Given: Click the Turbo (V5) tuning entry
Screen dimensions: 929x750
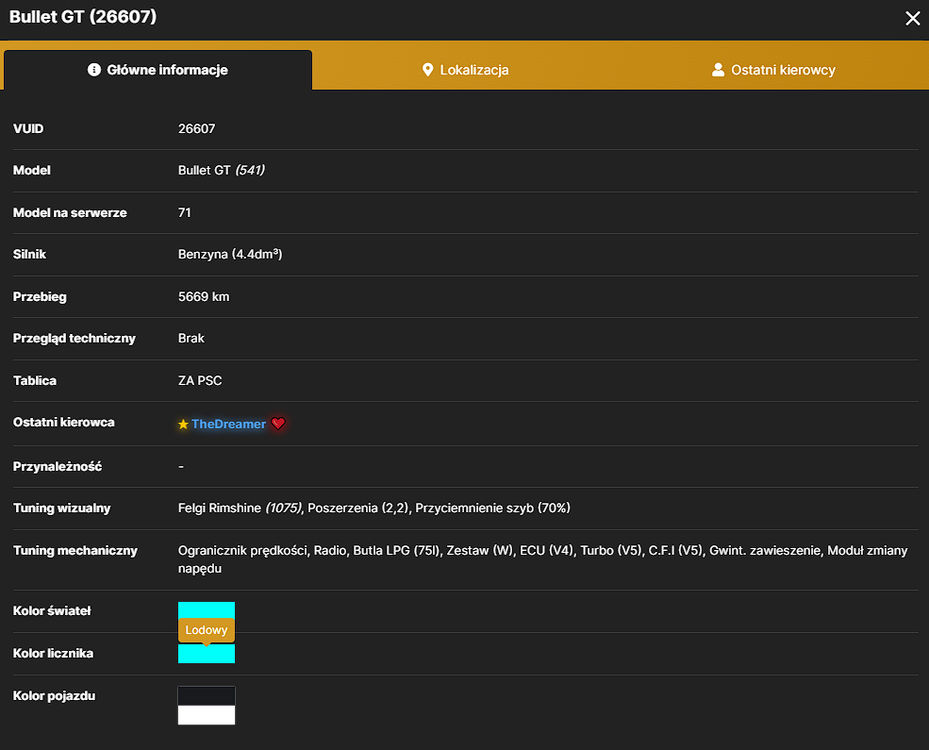Looking at the screenshot, I should pyautogui.click(x=611, y=551).
